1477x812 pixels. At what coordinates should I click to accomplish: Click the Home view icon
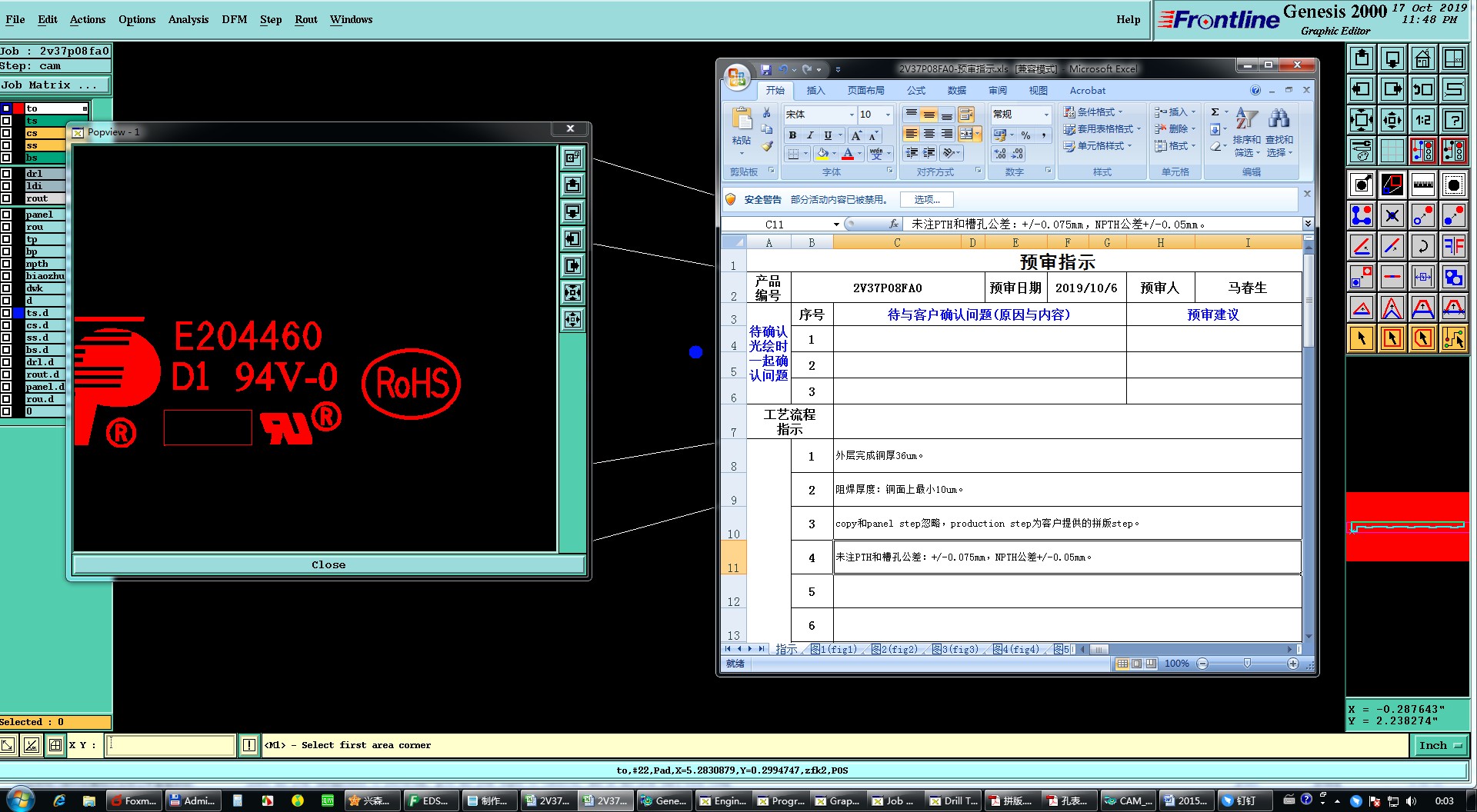1422,58
